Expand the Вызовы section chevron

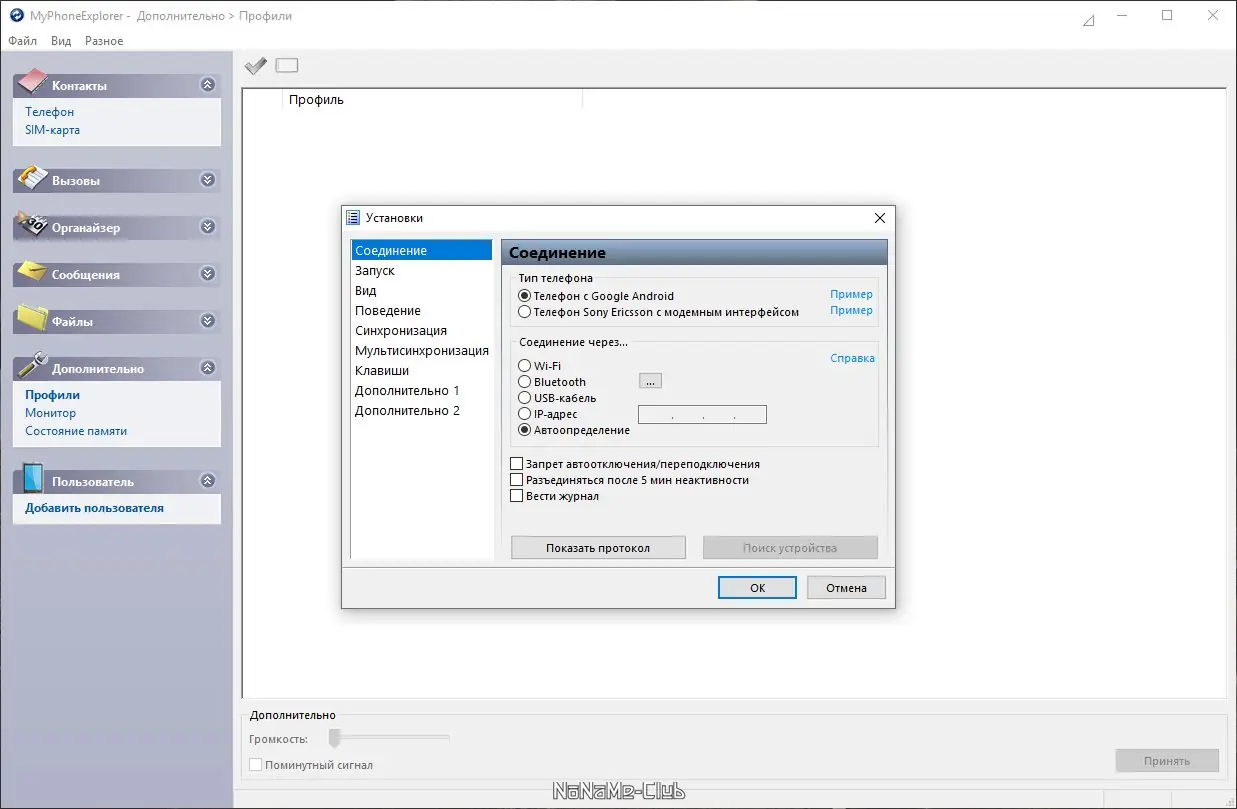coord(207,180)
